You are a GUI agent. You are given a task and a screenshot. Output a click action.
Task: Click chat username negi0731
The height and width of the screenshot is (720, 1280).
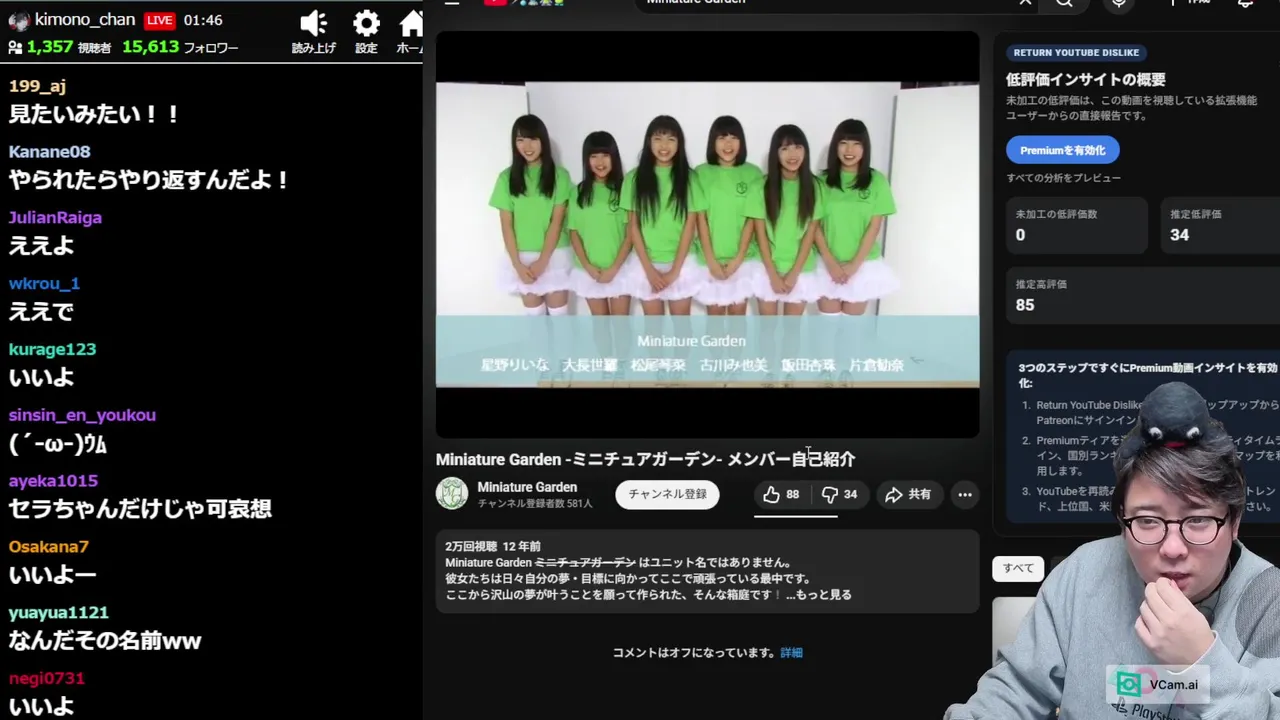point(46,679)
